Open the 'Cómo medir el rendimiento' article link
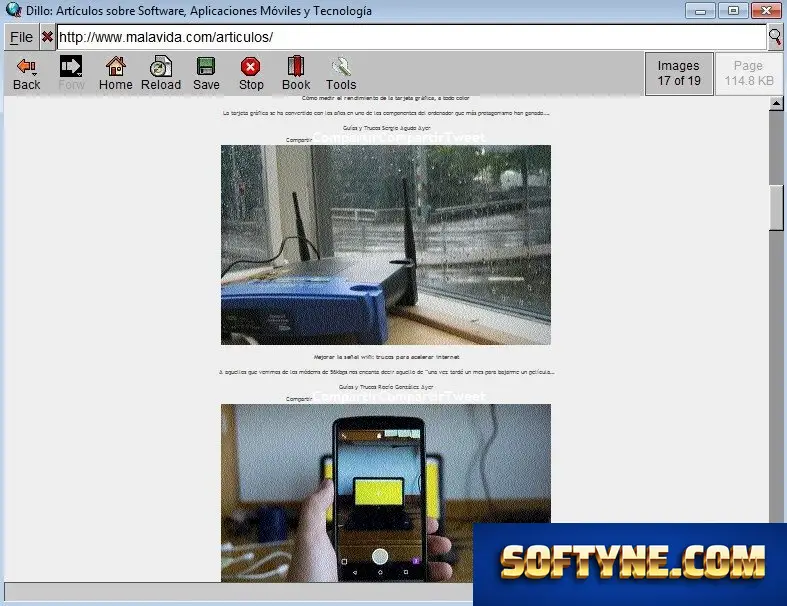The height and width of the screenshot is (606, 787). (385, 98)
